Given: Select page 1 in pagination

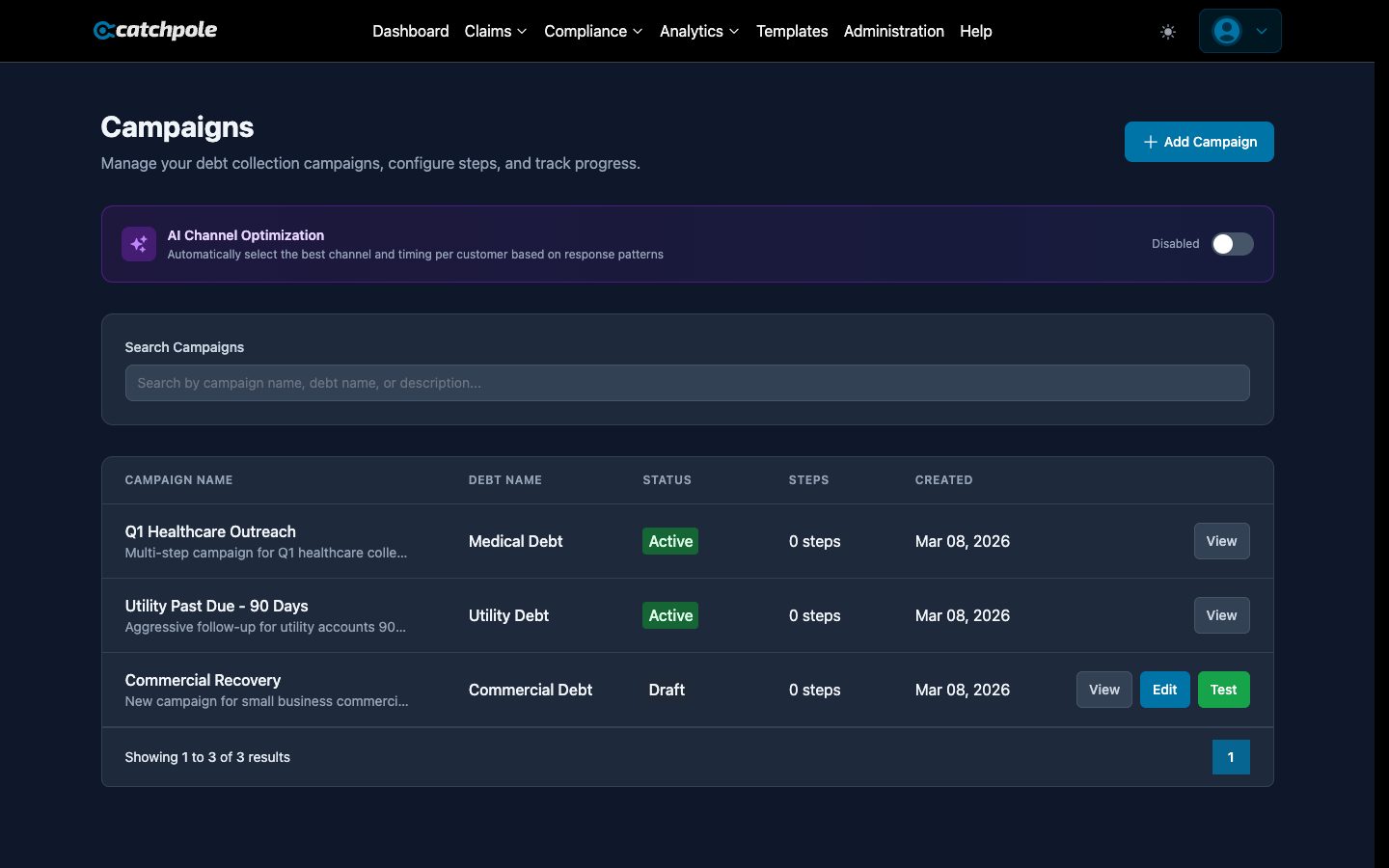Looking at the screenshot, I should point(1231,757).
